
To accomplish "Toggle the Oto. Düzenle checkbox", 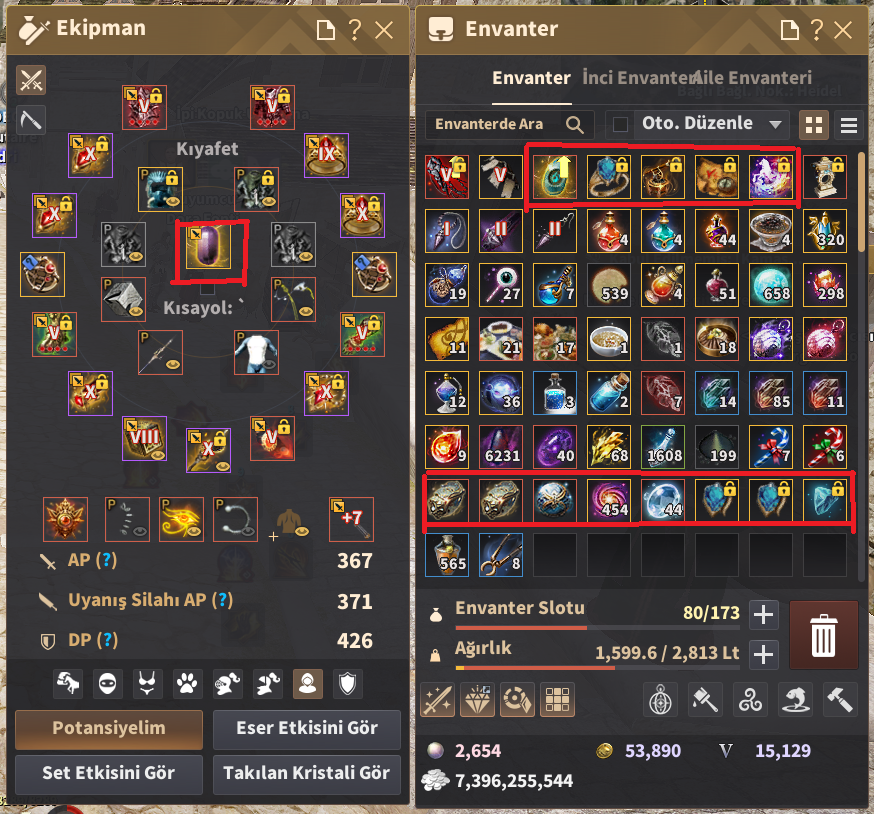I will click(x=620, y=124).
